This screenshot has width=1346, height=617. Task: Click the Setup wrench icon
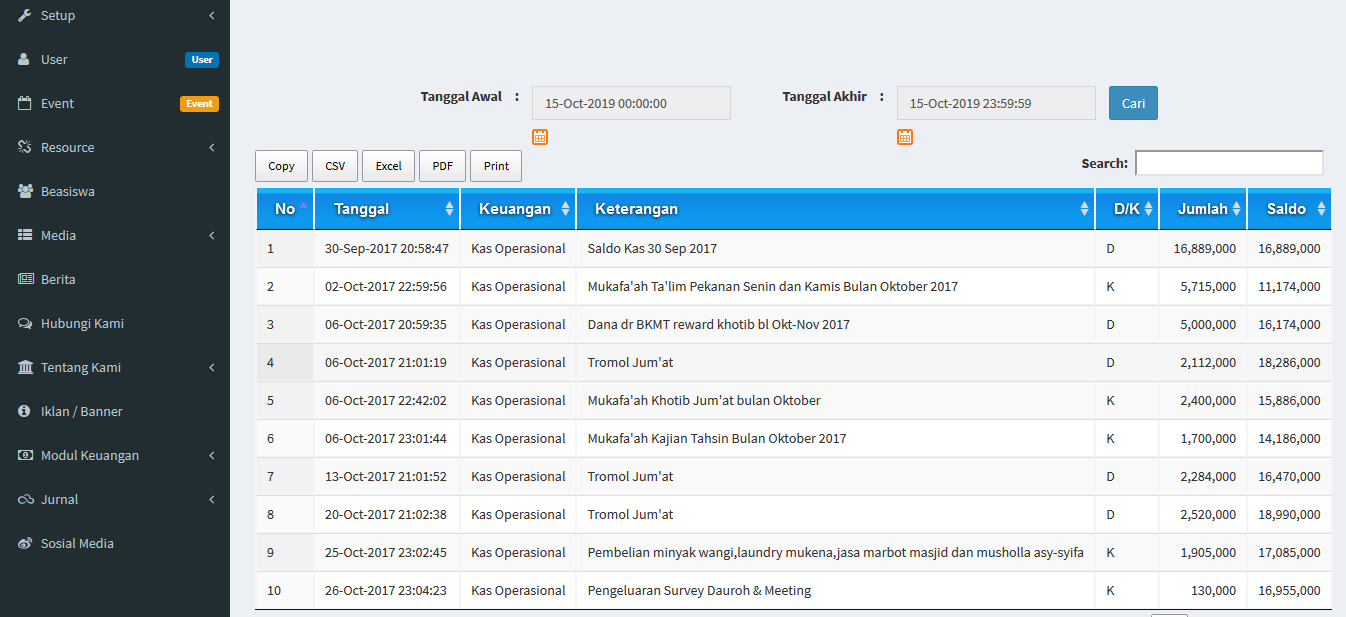coord(25,15)
